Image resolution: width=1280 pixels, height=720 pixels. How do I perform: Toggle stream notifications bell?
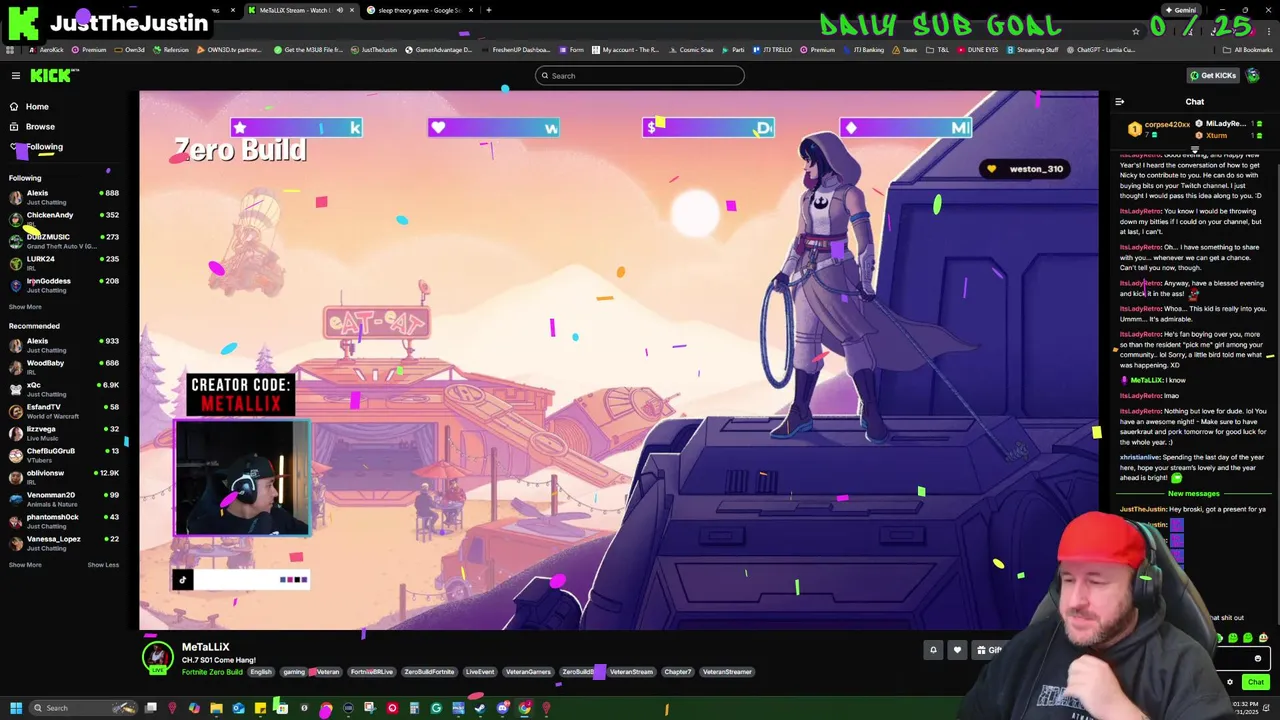point(933,650)
